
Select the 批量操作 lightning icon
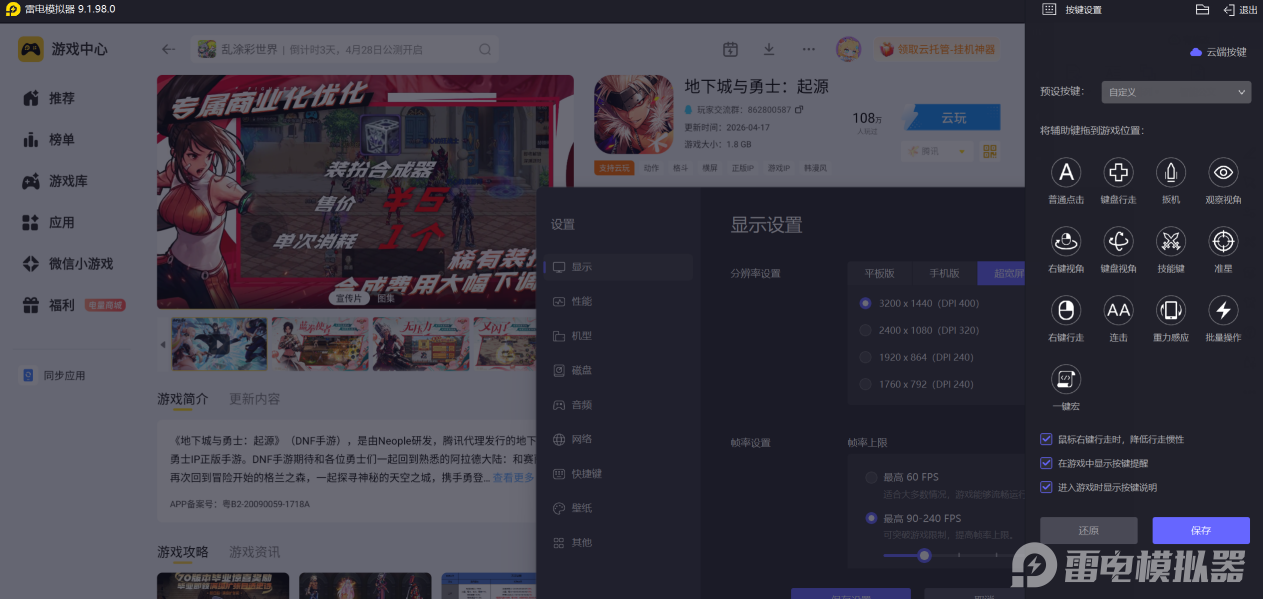point(1223,310)
